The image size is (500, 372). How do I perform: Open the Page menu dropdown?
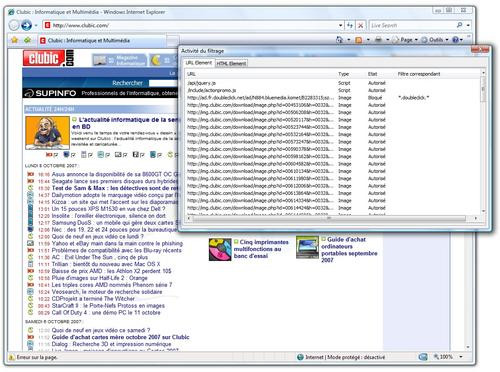[405, 40]
